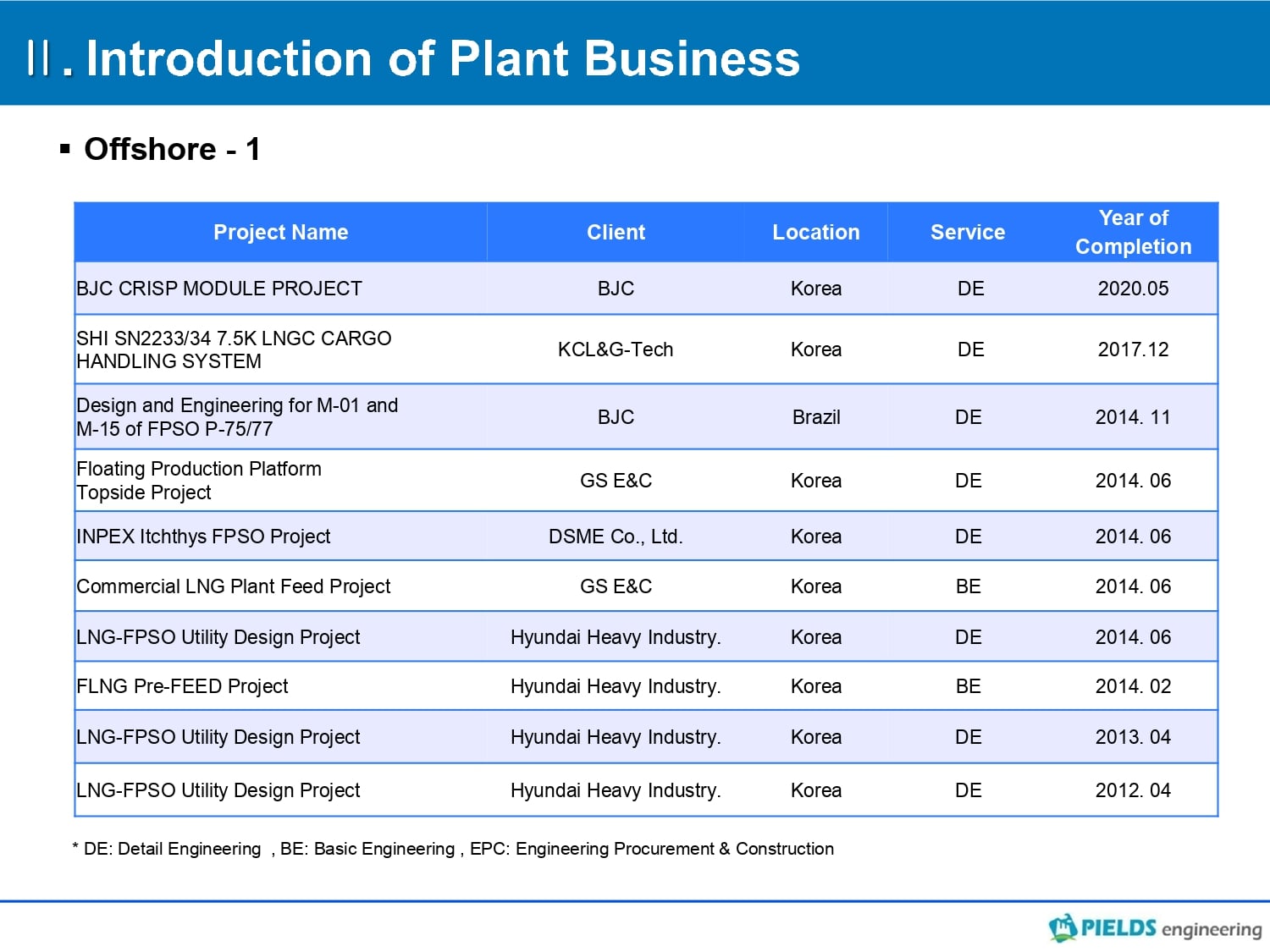Click completion date '2014. 02'

point(1133,686)
